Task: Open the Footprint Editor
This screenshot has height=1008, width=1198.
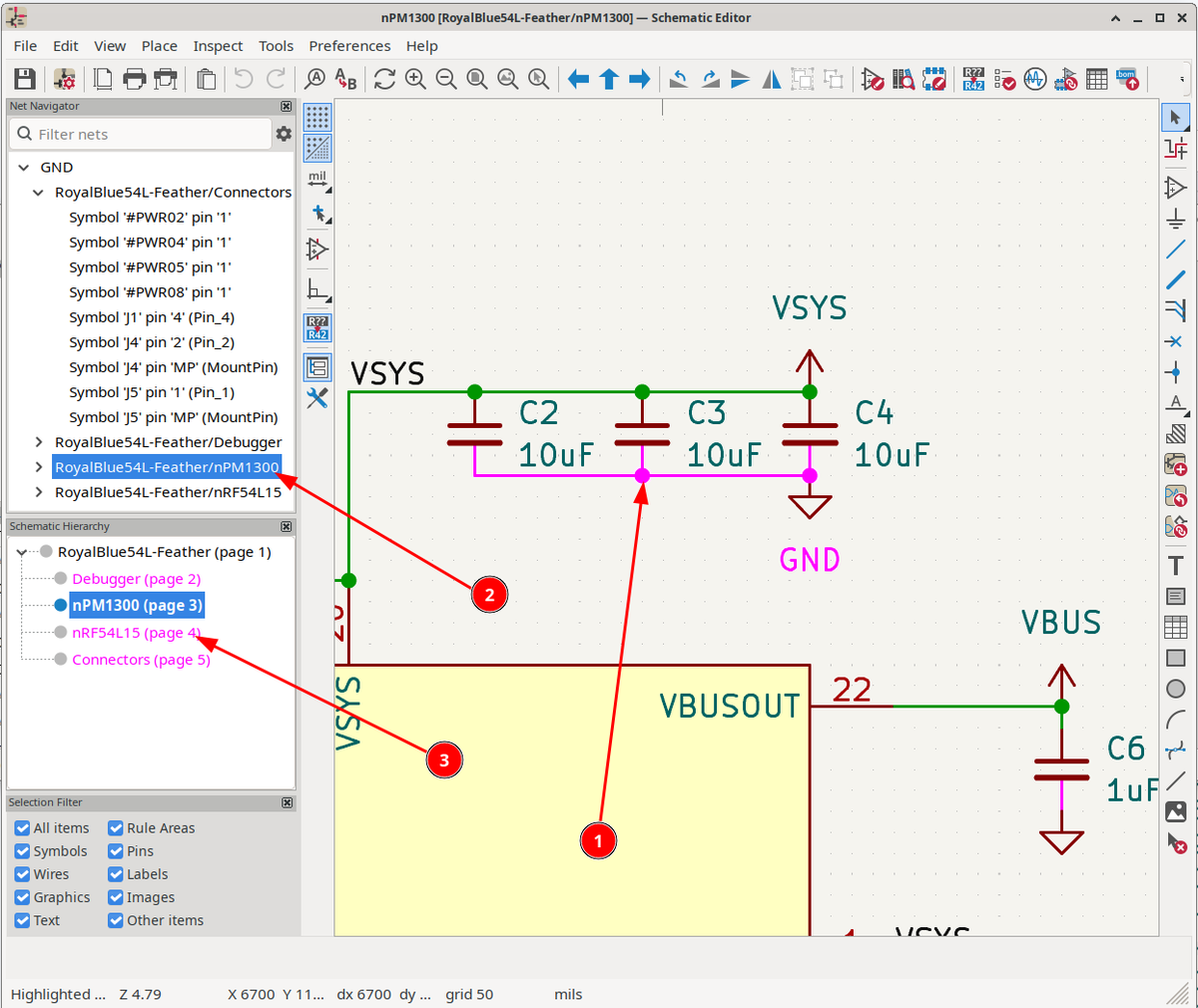Action: [934, 79]
